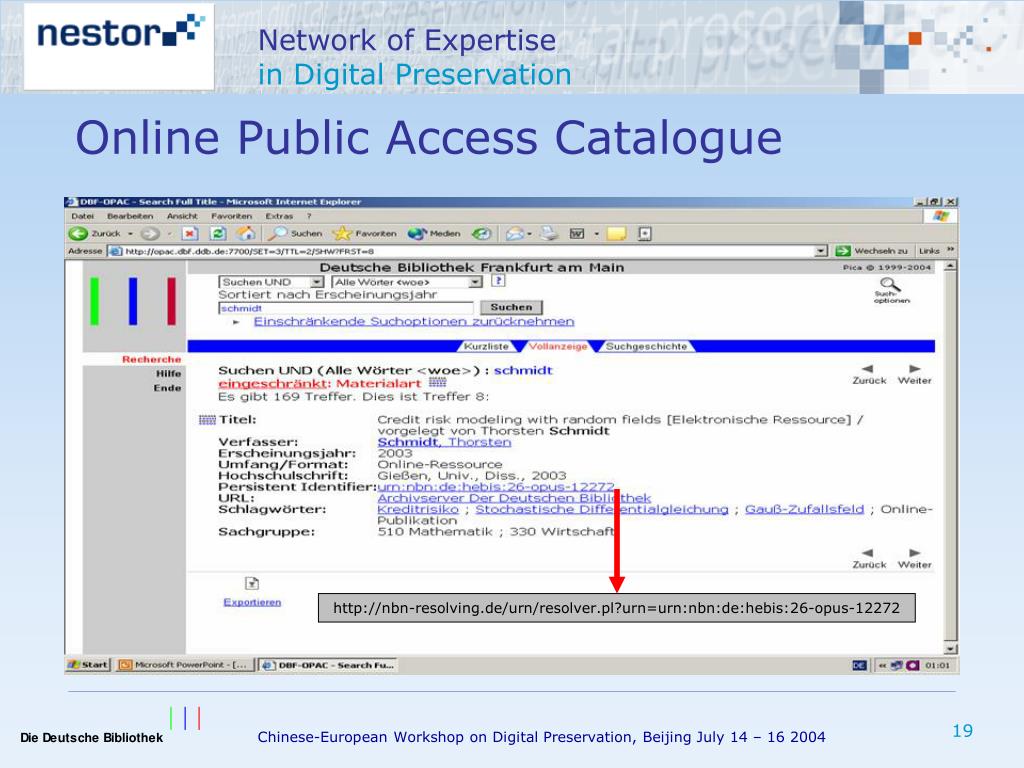
Task: Open the mail icon dropdown arrow
Action: [530, 233]
